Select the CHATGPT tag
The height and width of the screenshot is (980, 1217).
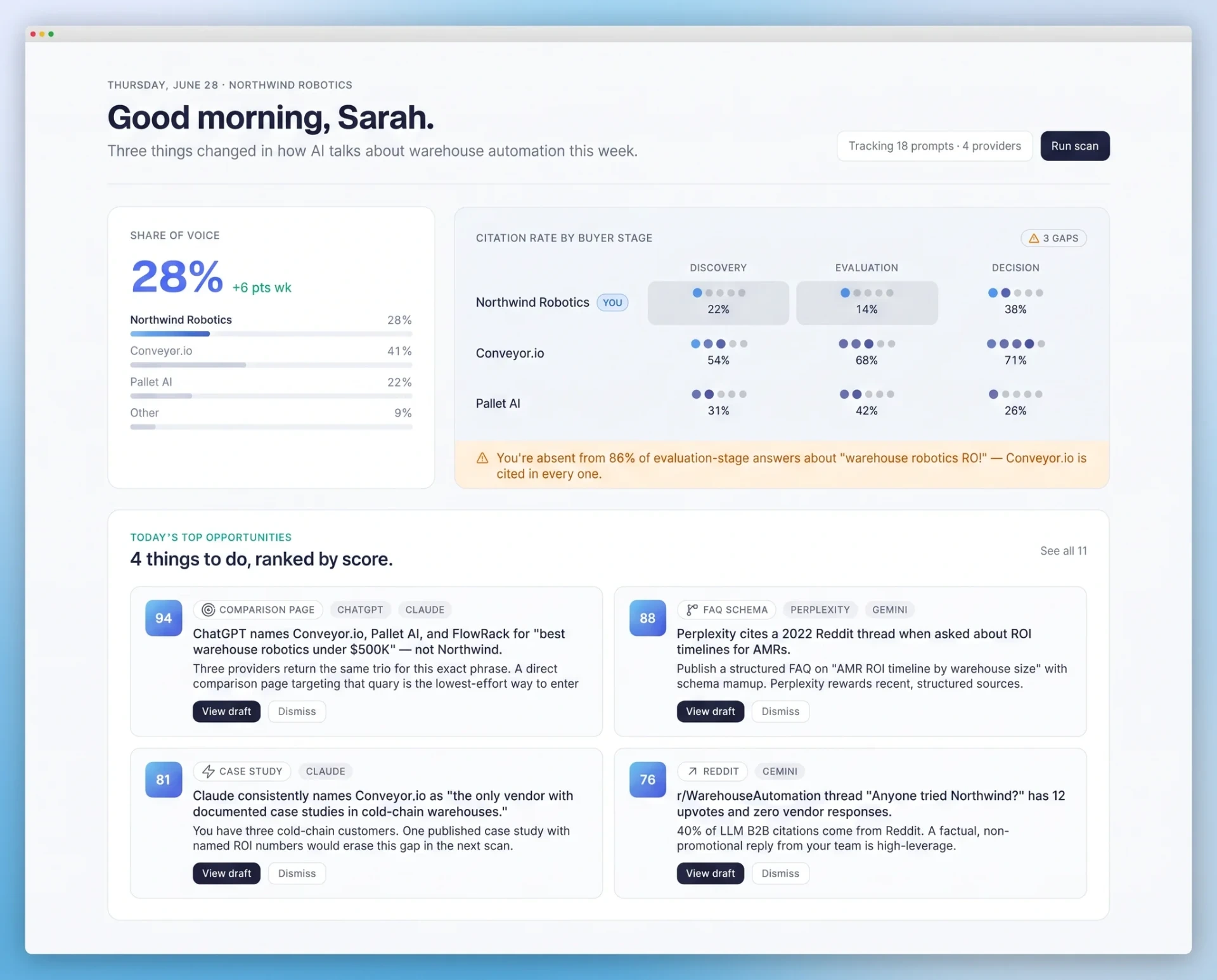pos(360,610)
